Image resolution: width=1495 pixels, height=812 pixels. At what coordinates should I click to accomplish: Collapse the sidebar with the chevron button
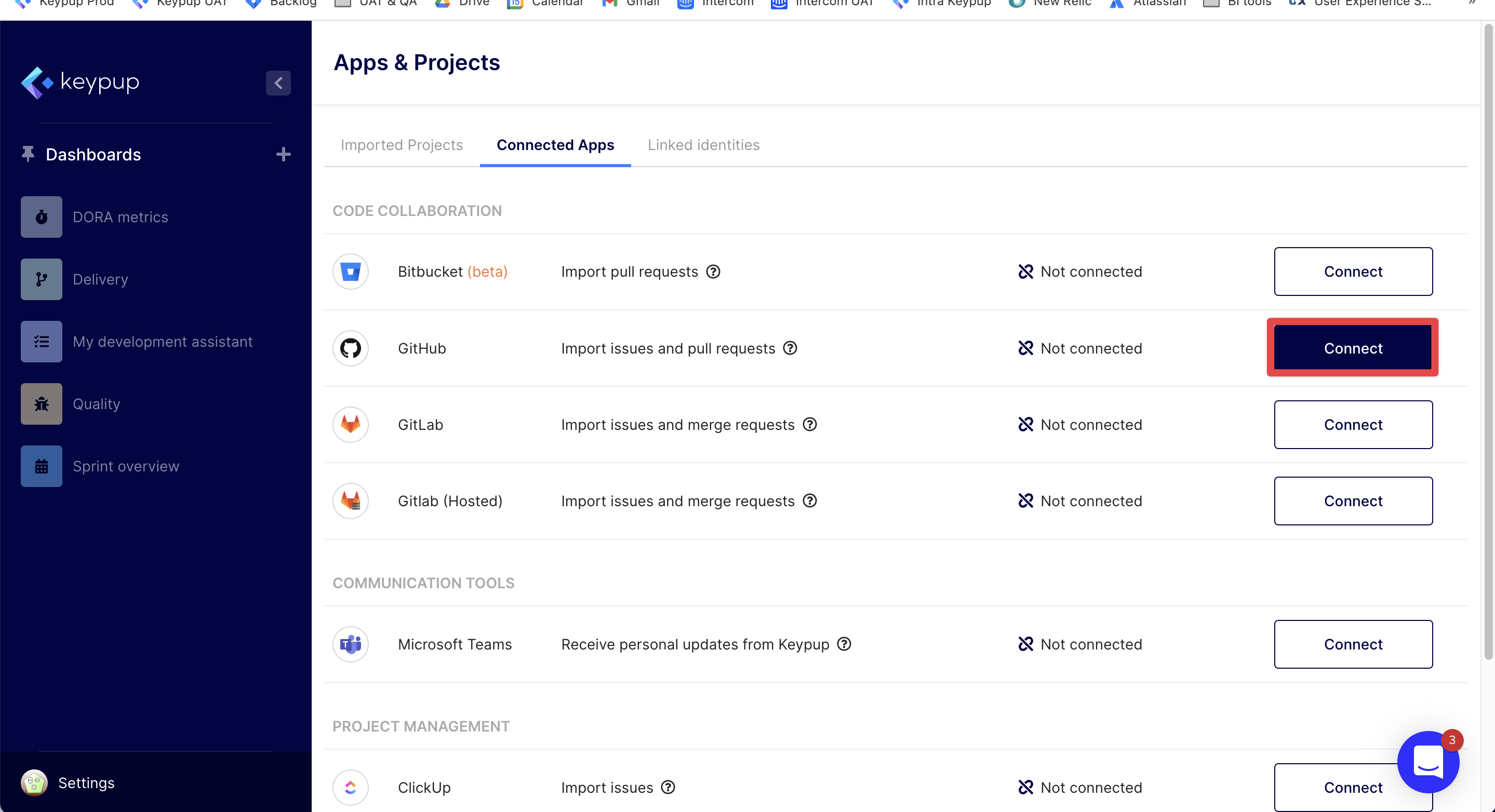[x=278, y=83]
